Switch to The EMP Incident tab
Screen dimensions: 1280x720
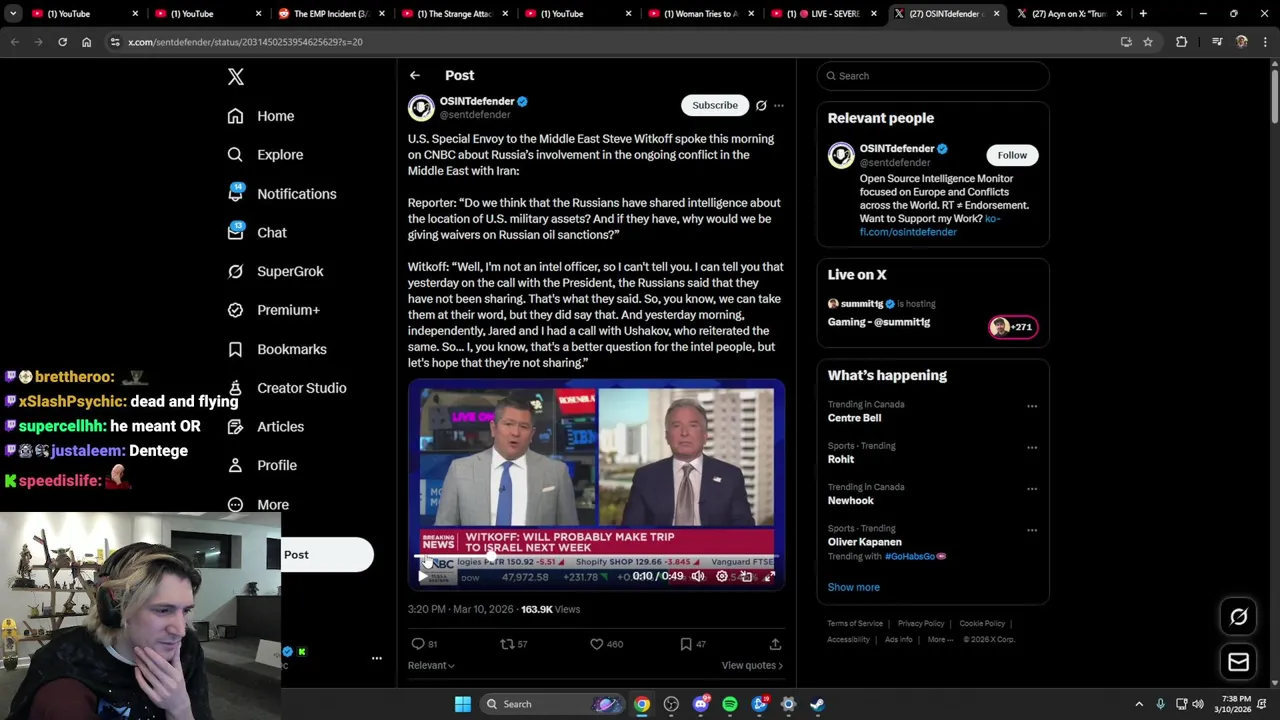331,14
